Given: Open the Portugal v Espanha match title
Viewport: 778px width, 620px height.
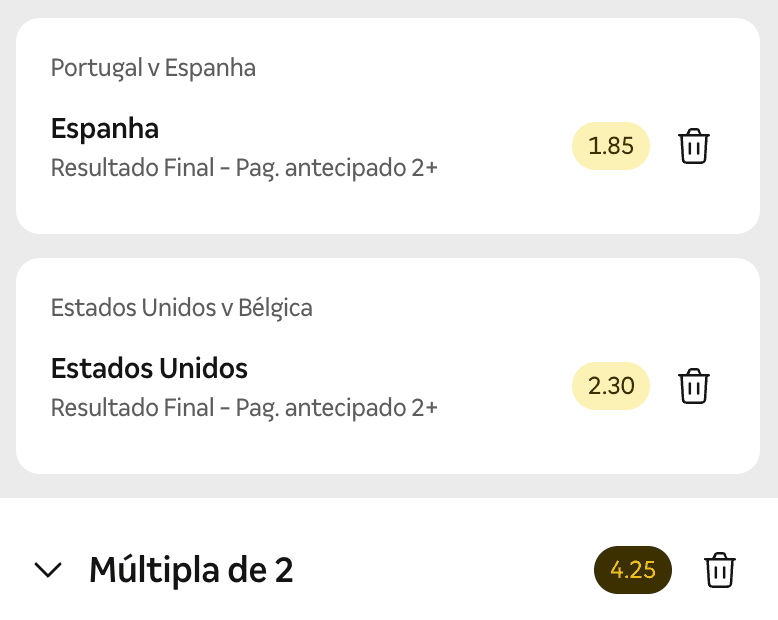Looking at the screenshot, I should point(153,68).
